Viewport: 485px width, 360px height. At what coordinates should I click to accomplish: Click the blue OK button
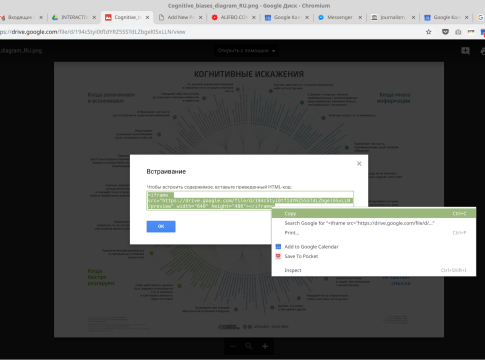click(x=161, y=226)
